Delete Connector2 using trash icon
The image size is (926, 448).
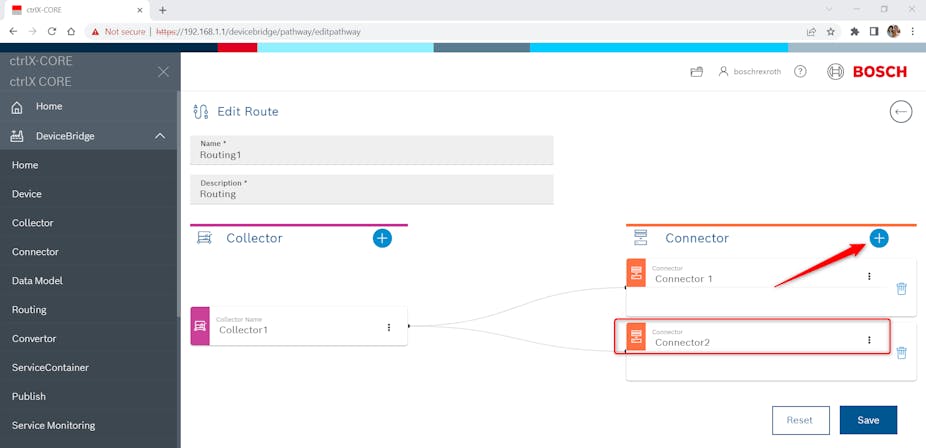click(x=901, y=352)
